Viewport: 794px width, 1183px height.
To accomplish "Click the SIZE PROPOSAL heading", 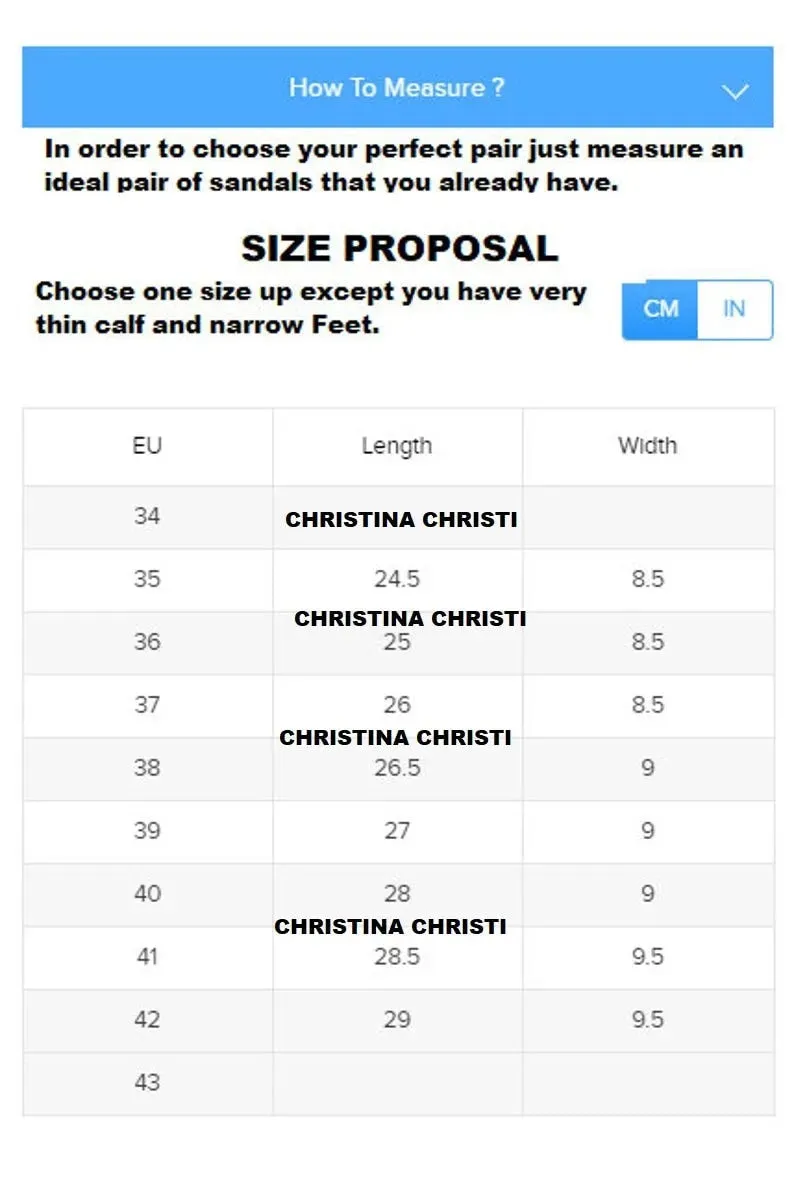I will [399, 249].
